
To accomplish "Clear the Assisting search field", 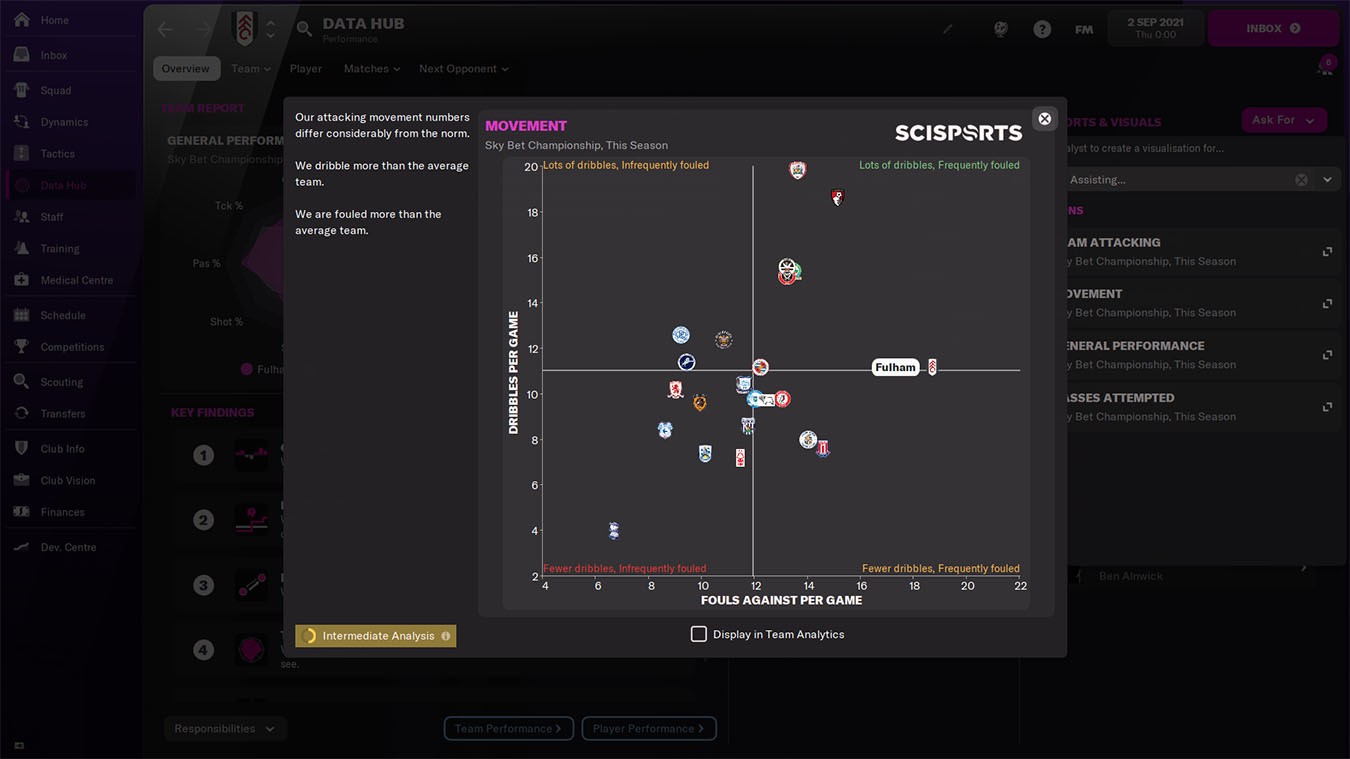I will [x=1301, y=180].
